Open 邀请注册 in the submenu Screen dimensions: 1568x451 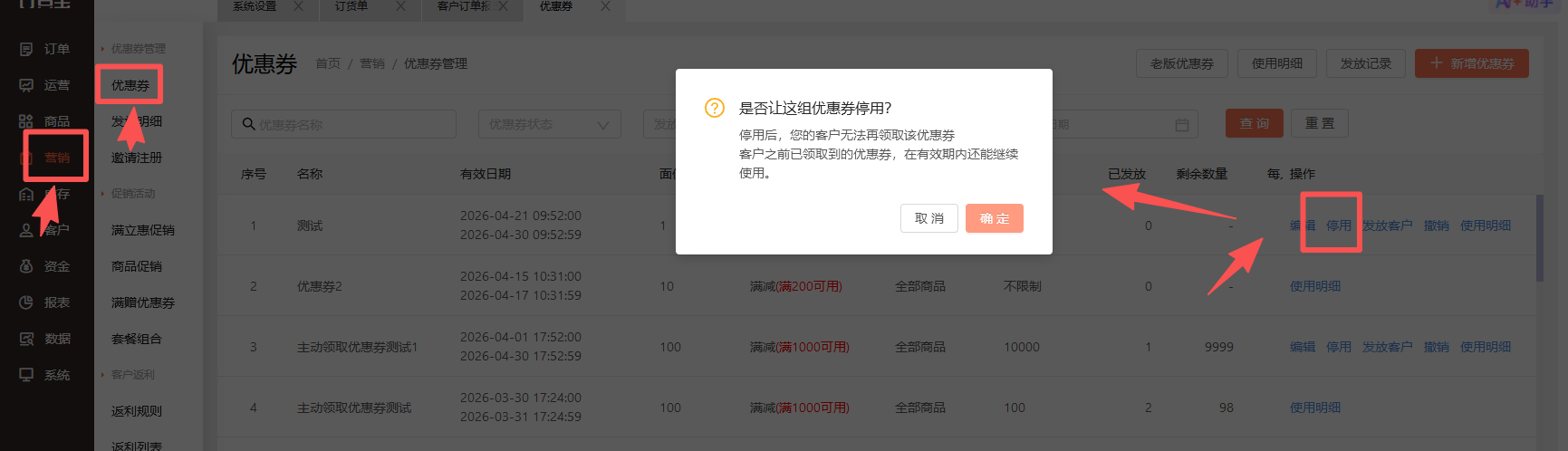(137, 158)
